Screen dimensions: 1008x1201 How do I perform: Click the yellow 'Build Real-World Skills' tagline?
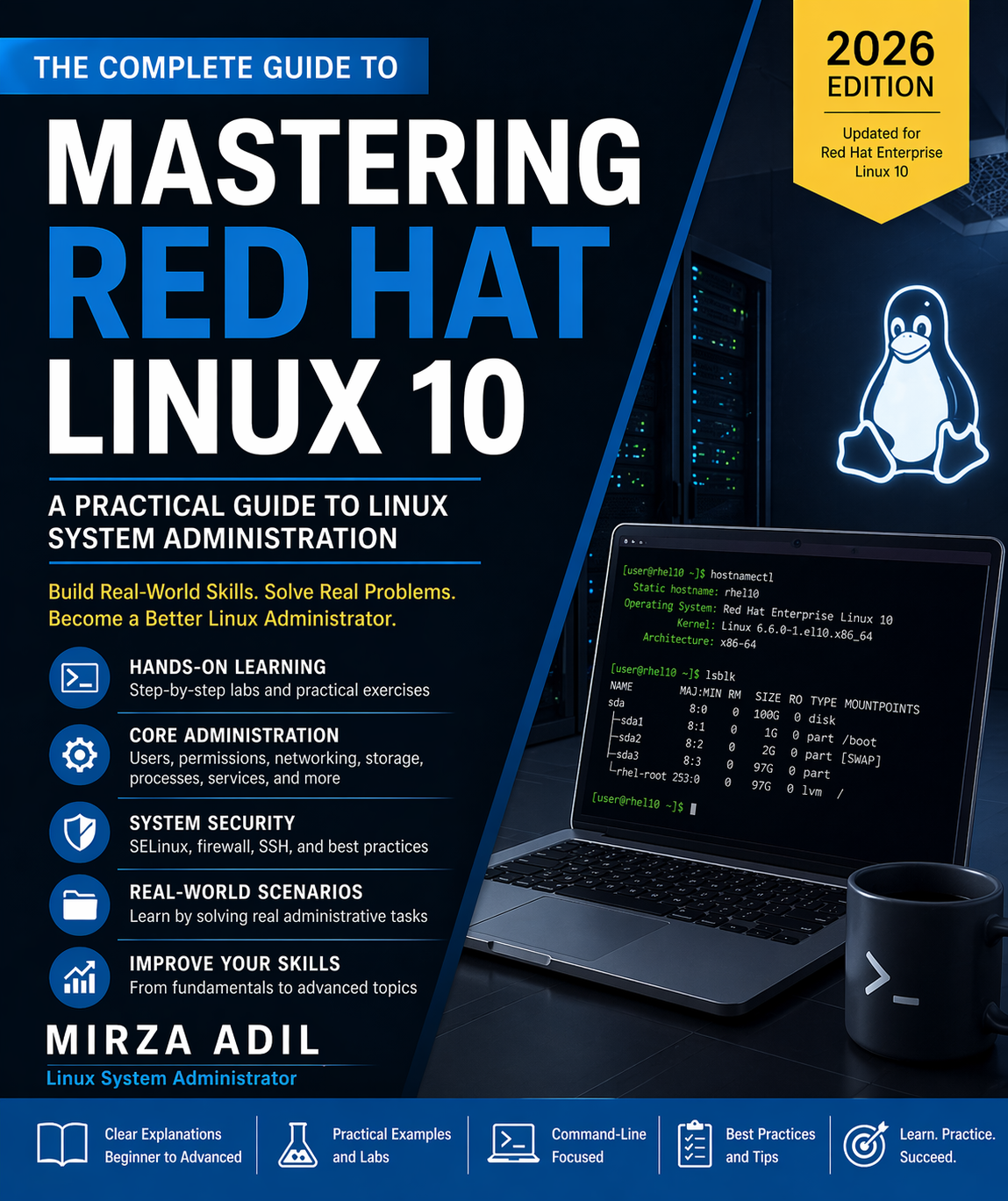[x=252, y=605]
